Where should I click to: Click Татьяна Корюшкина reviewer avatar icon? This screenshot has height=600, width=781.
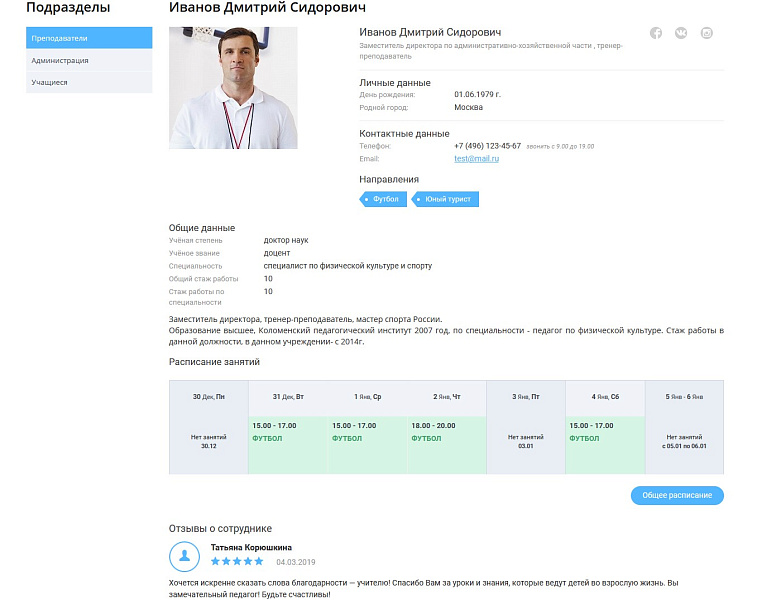[x=184, y=556]
